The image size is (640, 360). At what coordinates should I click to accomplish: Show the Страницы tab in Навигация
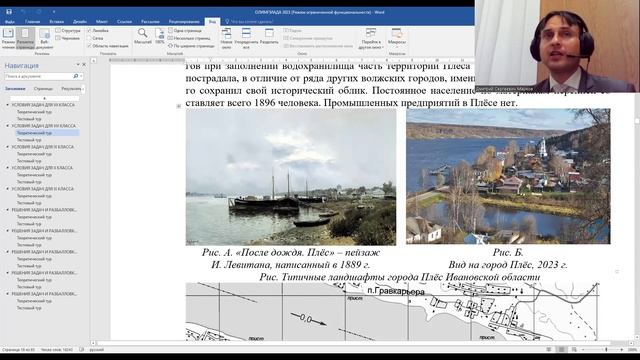(43, 89)
